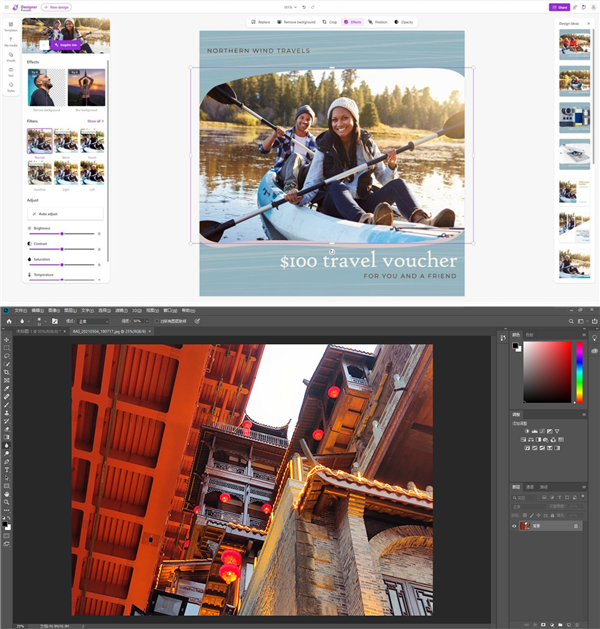Select the Rectangular Marquee tool in Photoshop
600x629 pixels.
point(6,348)
